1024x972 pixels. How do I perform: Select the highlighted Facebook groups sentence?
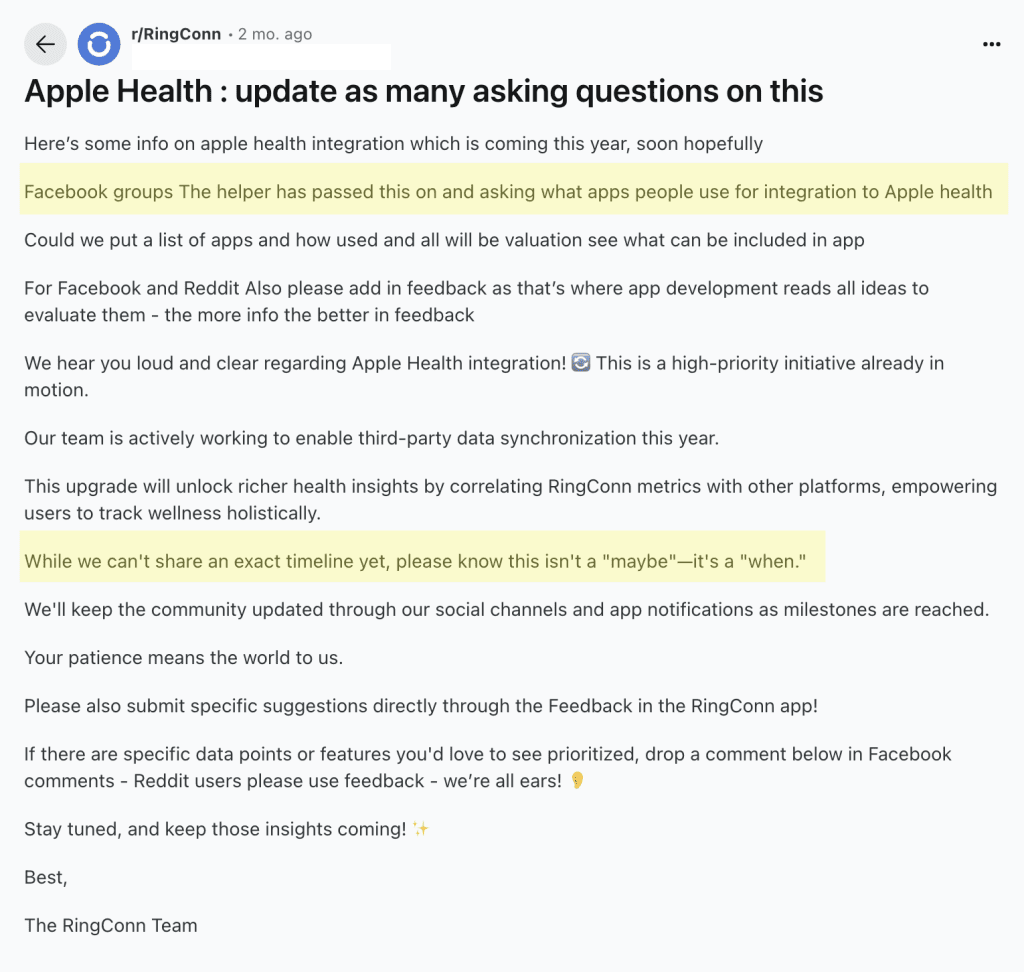click(x=507, y=191)
